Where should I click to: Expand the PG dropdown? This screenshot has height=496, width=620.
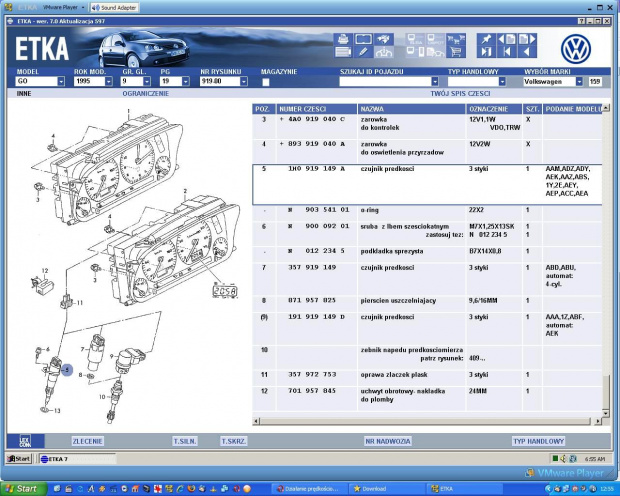click(x=185, y=81)
